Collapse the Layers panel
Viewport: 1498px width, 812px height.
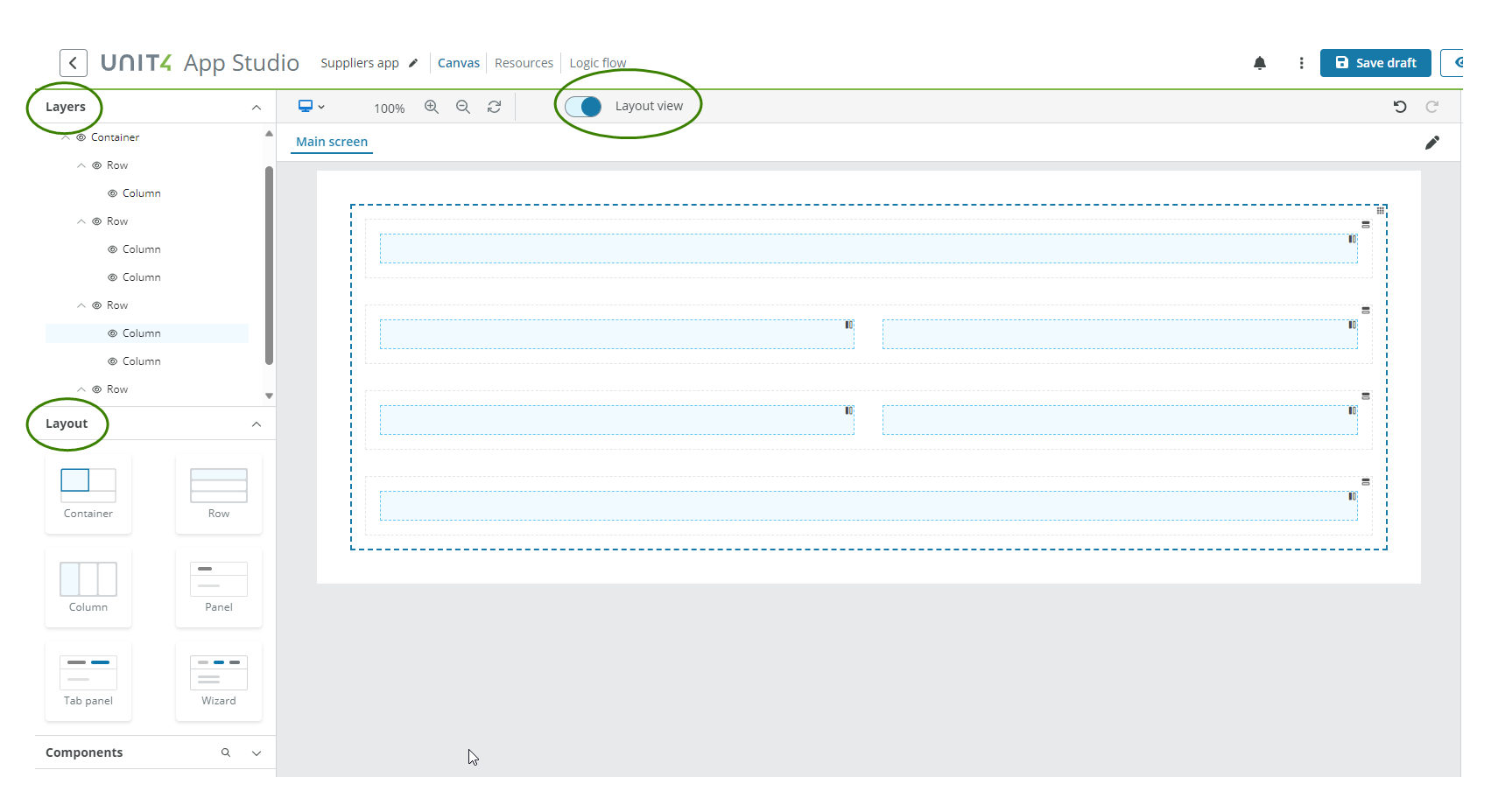pos(256,107)
